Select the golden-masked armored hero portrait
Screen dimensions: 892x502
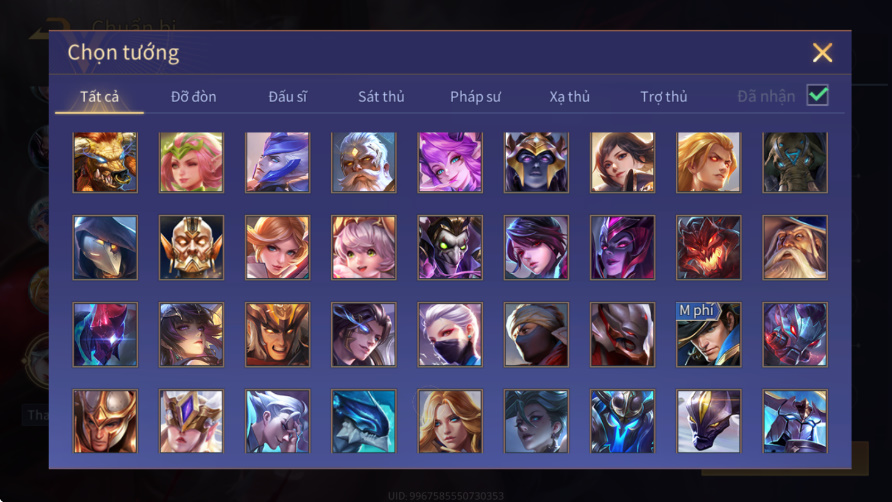tap(191, 248)
